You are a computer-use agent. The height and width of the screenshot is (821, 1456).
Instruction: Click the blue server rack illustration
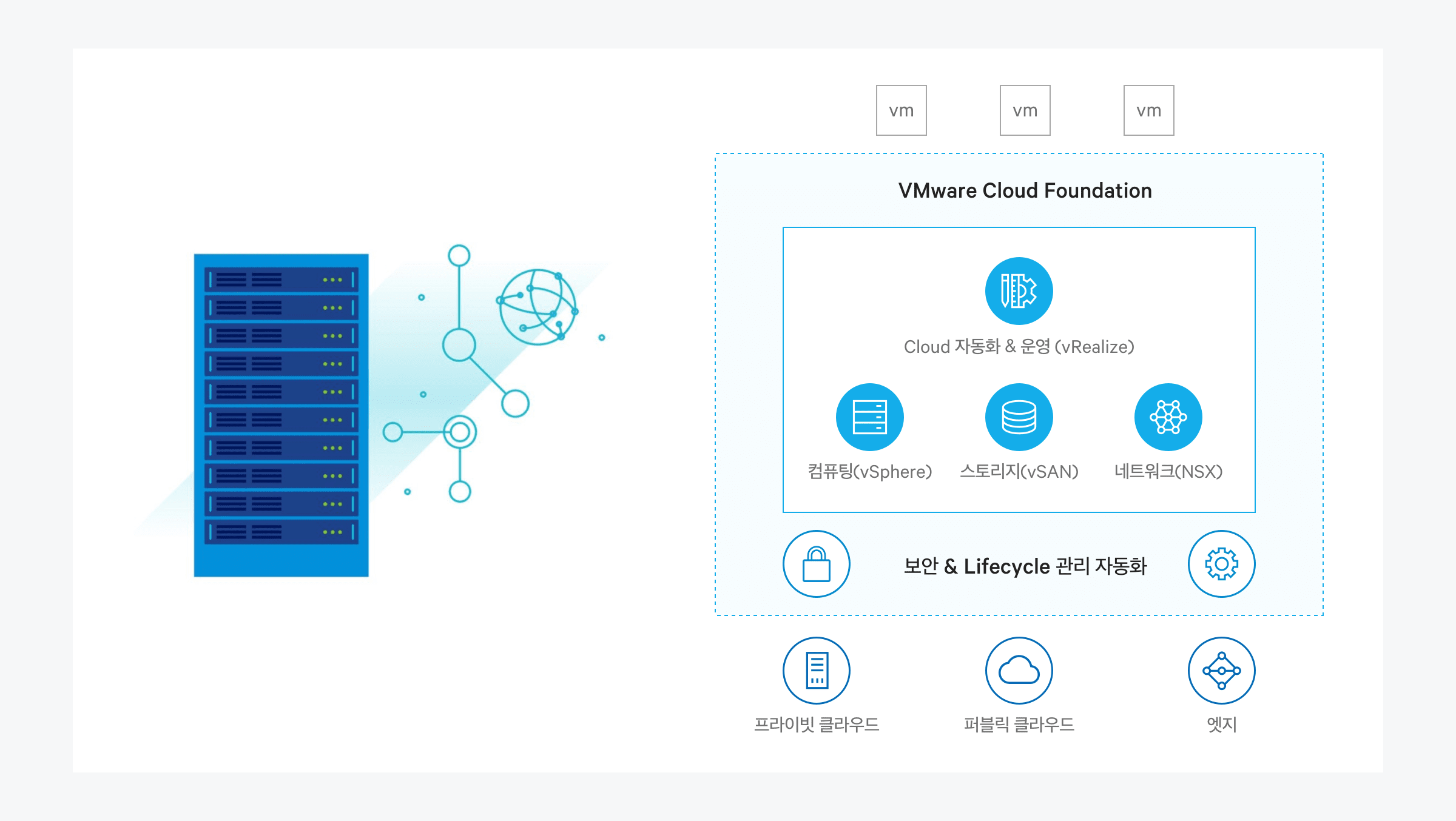click(x=281, y=415)
